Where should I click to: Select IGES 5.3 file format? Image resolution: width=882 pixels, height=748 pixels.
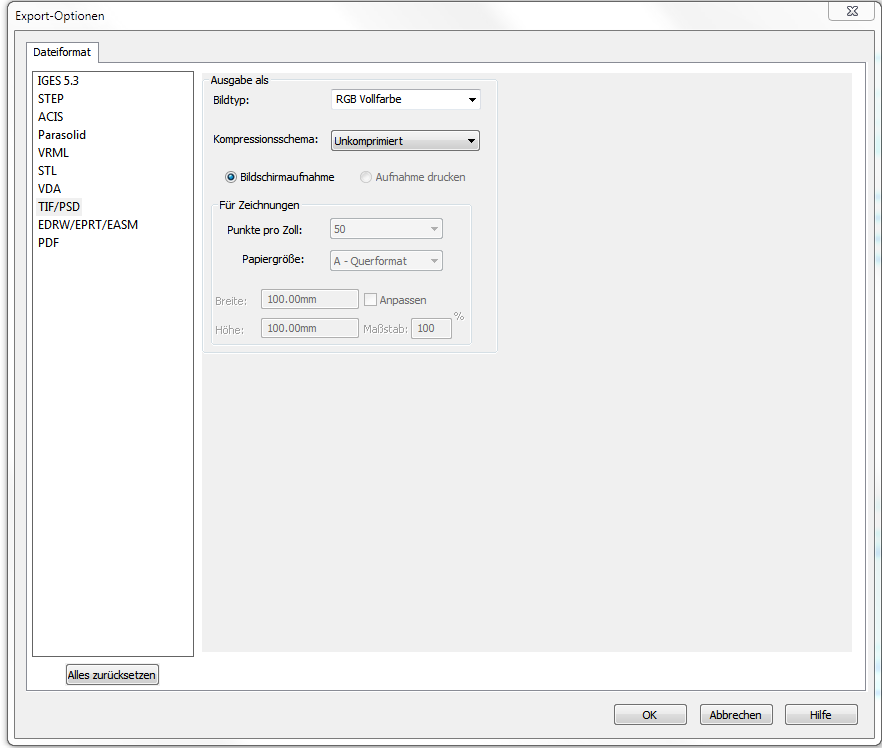point(58,81)
